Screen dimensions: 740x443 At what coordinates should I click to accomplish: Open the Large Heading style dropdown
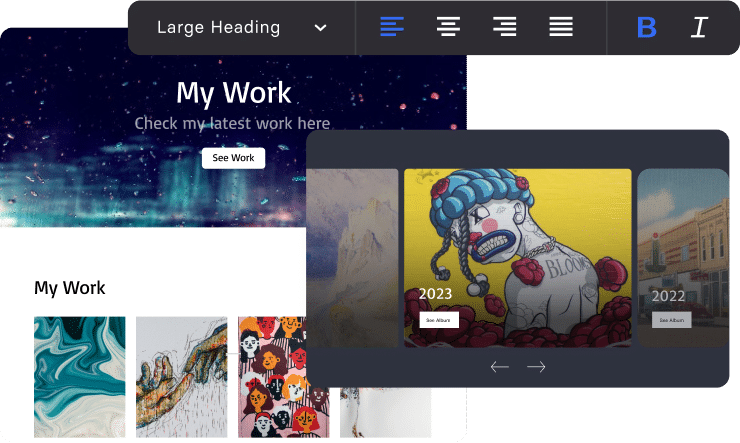tap(242, 27)
